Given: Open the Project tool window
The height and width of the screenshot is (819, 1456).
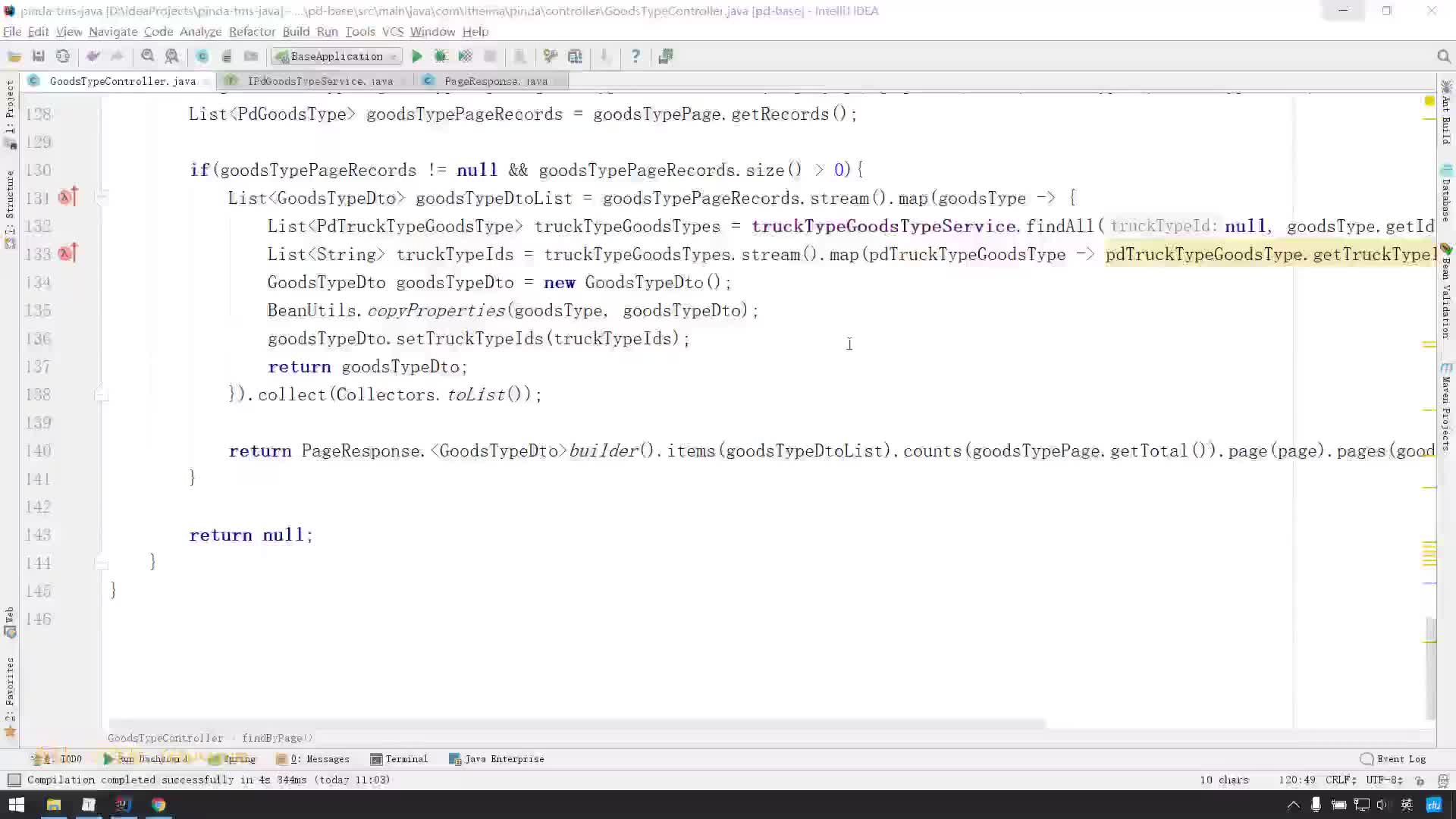Looking at the screenshot, I should [x=10, y=114].
